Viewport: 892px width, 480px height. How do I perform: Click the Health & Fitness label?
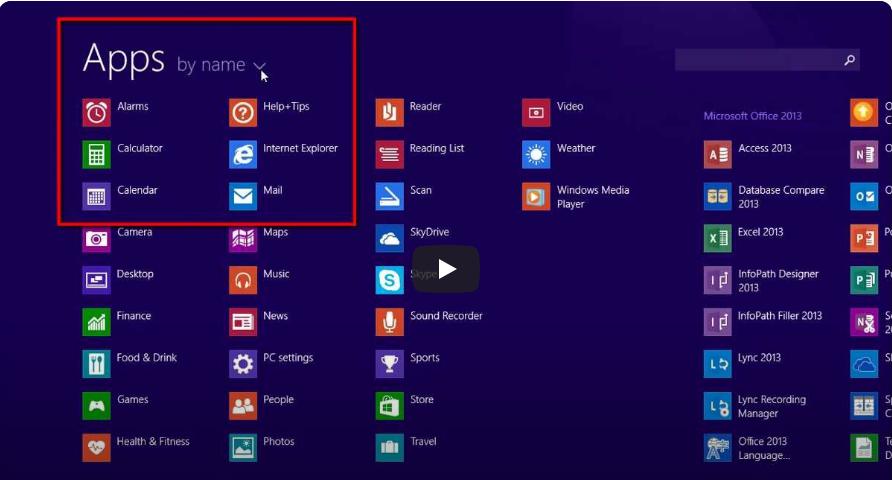153,441
